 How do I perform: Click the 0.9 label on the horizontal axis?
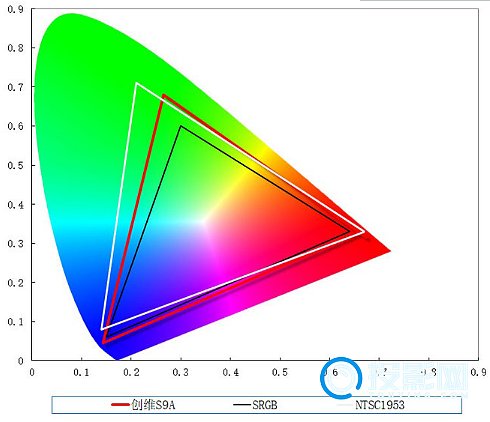click(x=479, y=372)
